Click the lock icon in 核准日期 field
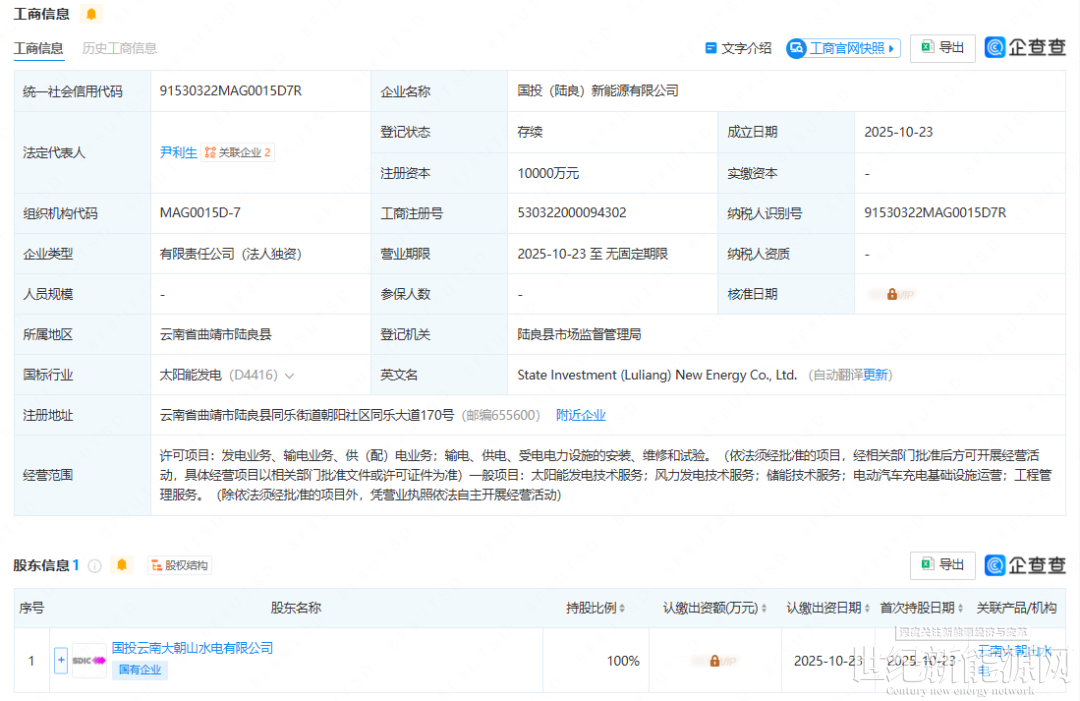1080x701 pixels. (x=892, y=295)
